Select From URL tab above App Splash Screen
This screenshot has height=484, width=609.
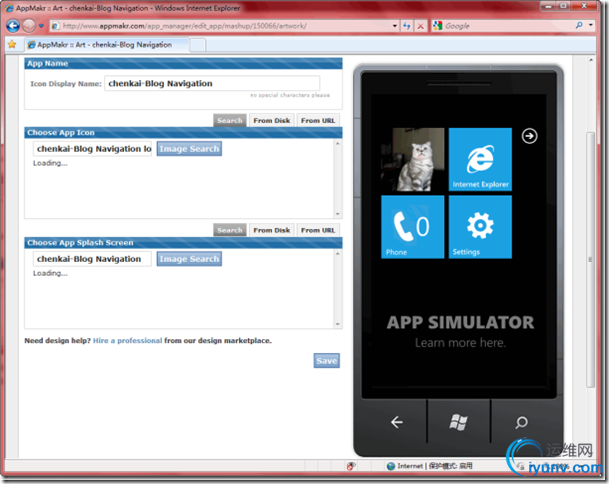(318, 230)
